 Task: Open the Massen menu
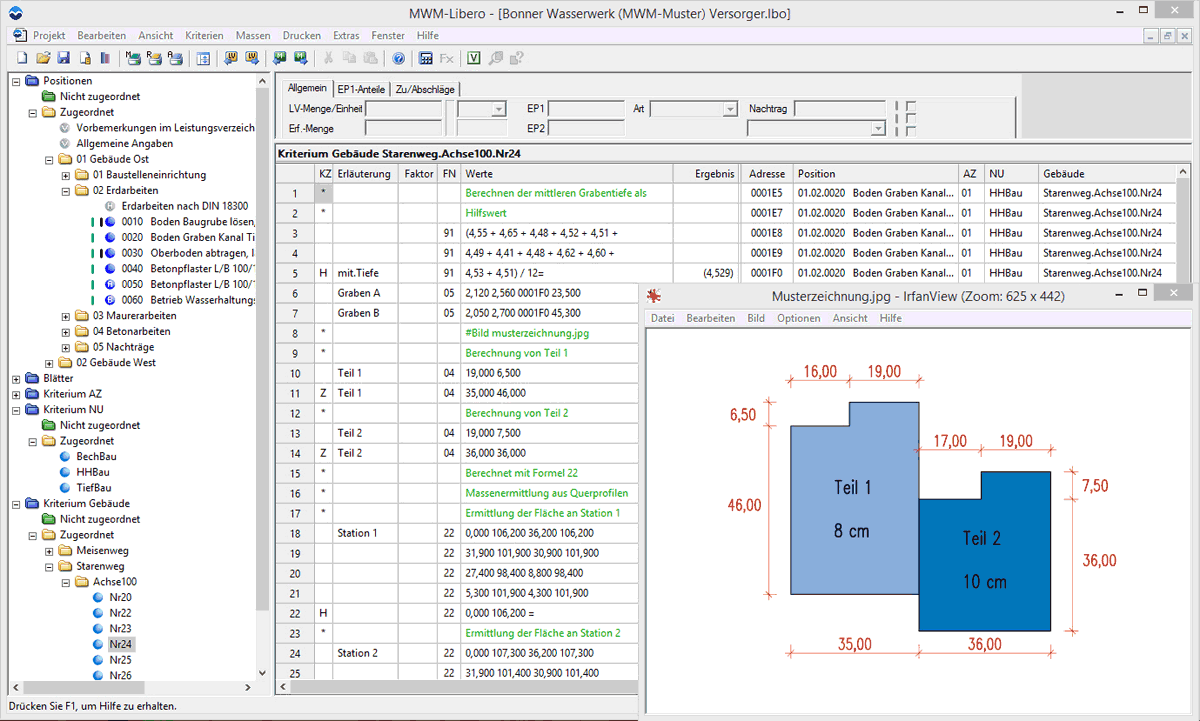(x=253, y=35)
